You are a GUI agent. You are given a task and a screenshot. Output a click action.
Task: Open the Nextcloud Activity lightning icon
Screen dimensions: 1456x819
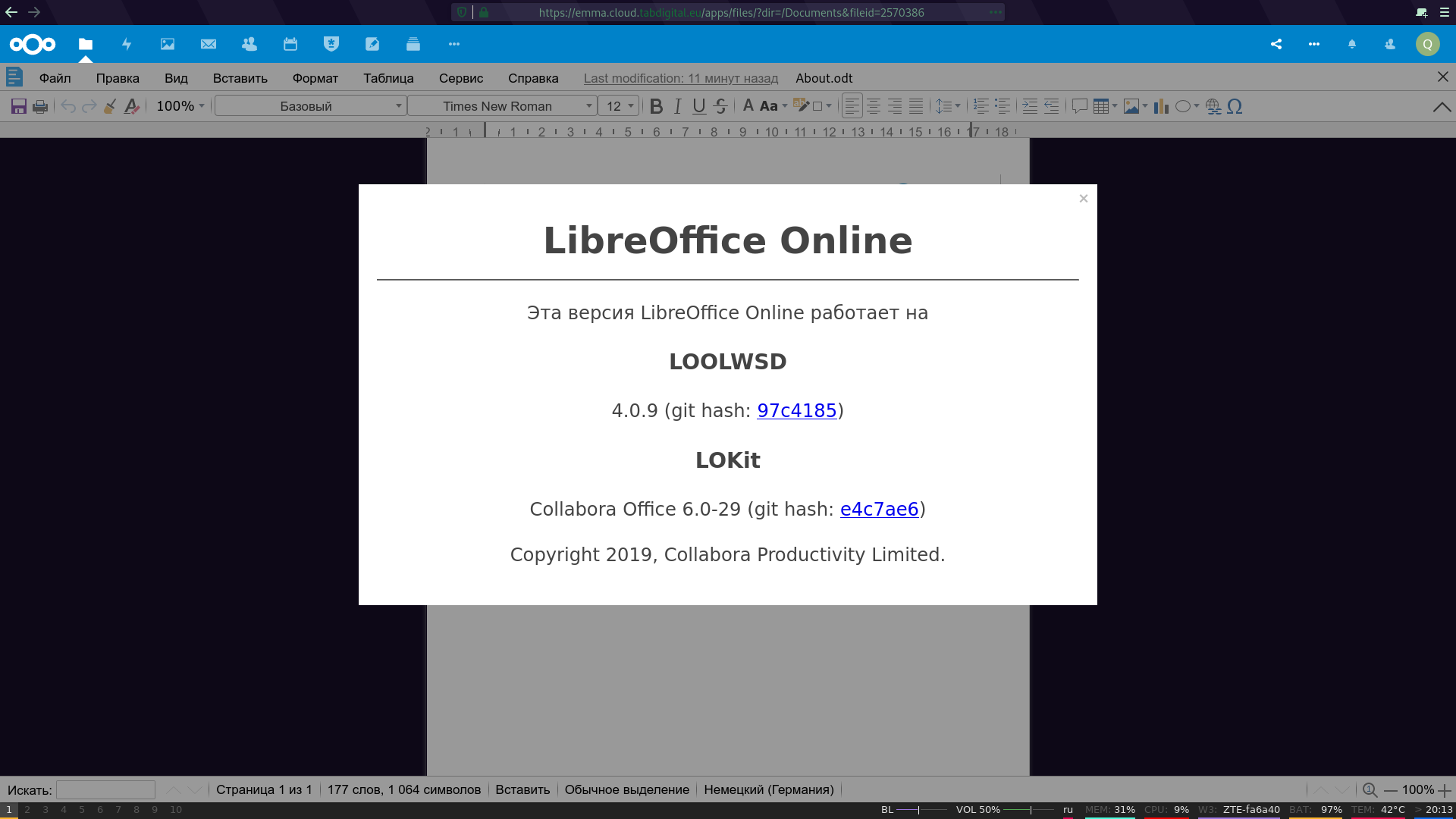click(x=127, y=44)
